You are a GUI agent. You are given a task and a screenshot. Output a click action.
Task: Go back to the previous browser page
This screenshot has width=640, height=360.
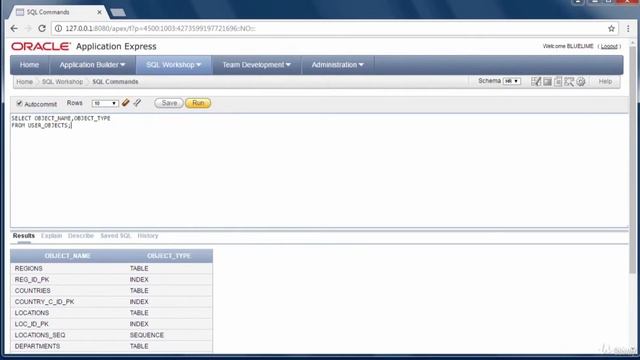(14, 29)
